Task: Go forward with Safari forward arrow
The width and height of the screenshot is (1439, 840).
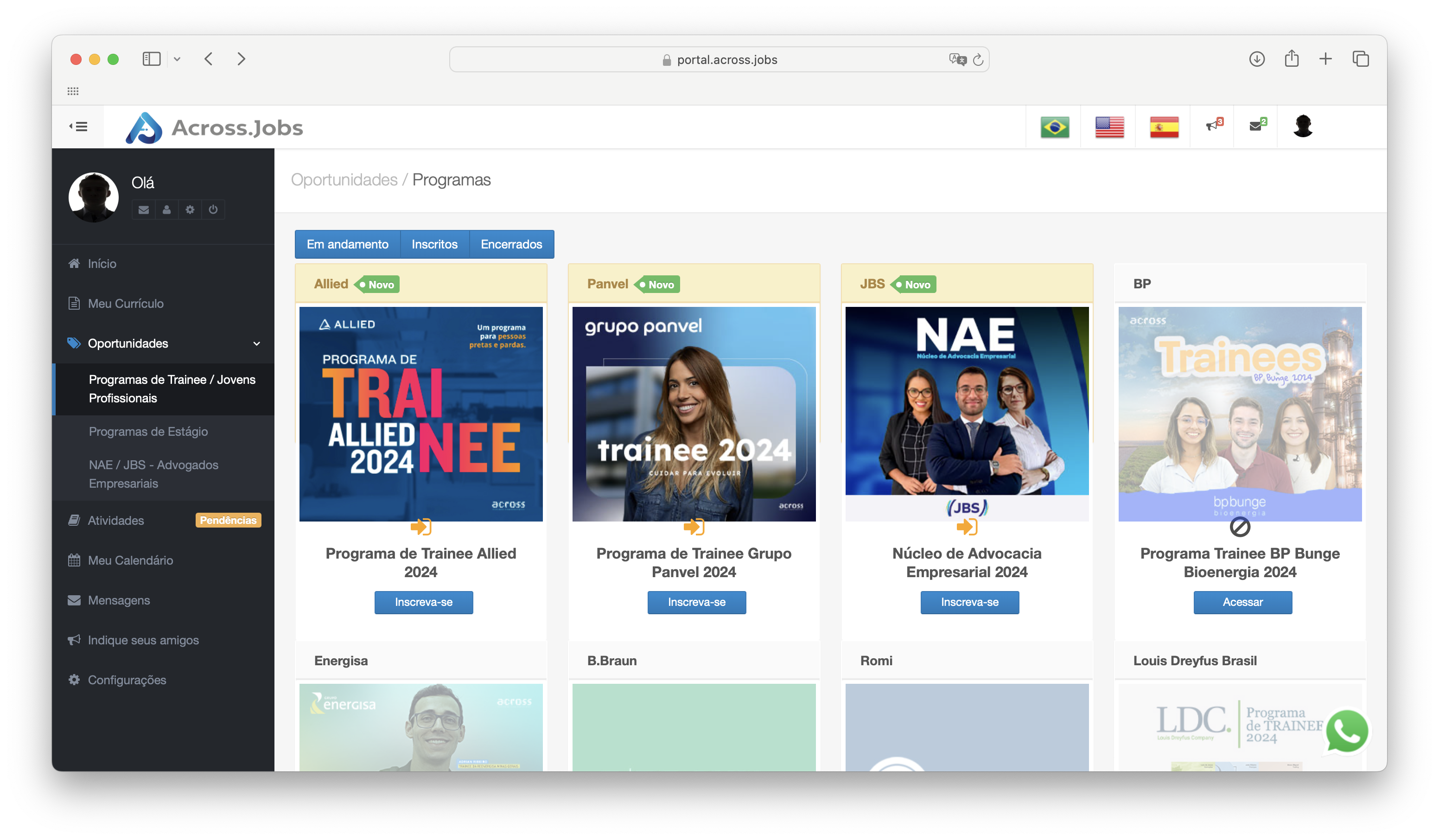Action: click(x=241, y=59)
